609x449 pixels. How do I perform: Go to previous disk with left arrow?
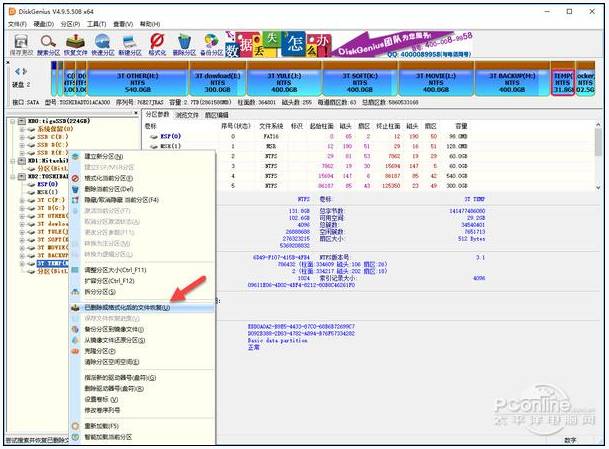17,71
